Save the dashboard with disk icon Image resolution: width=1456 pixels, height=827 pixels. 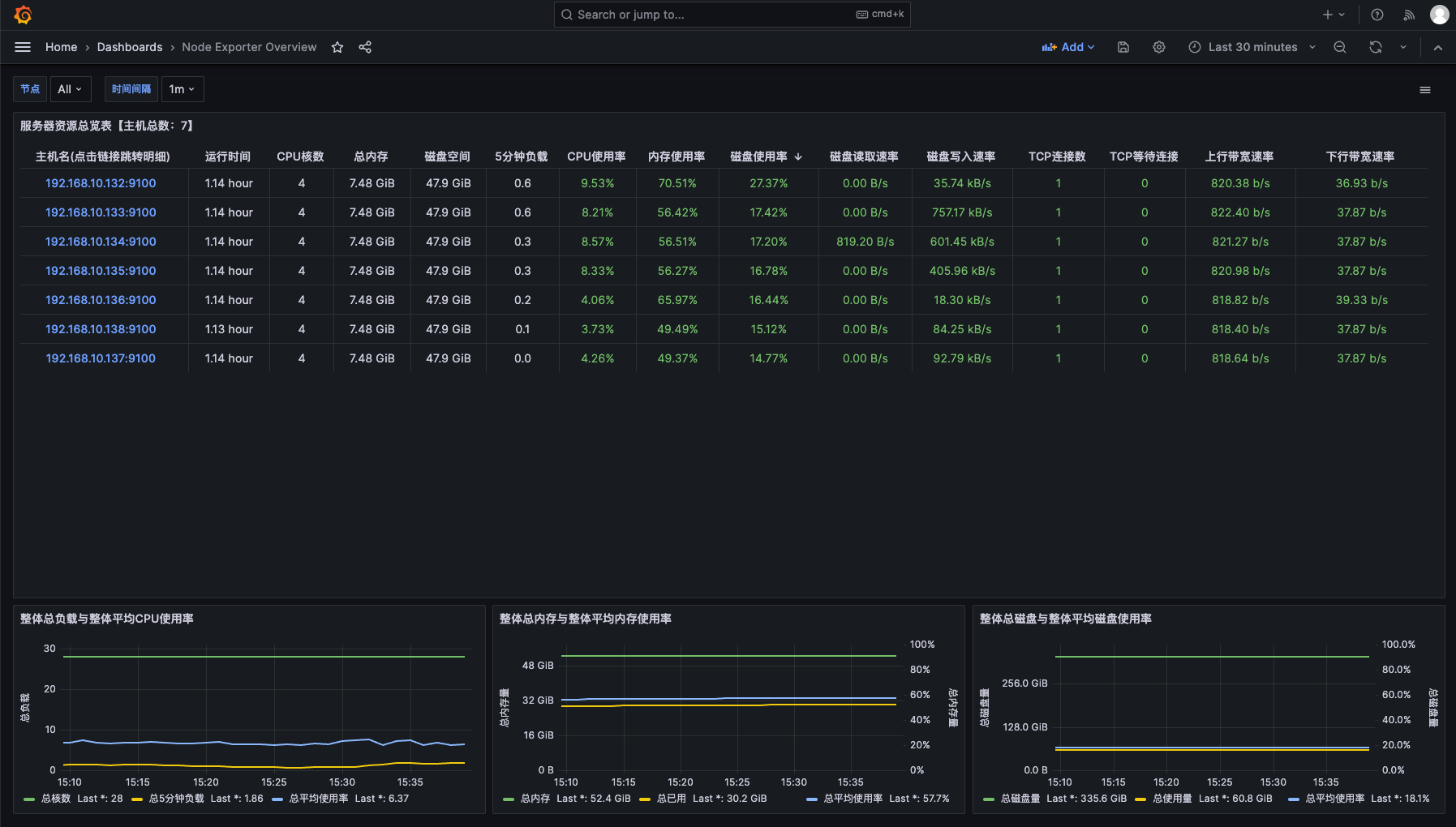(x=1123, y=47)
